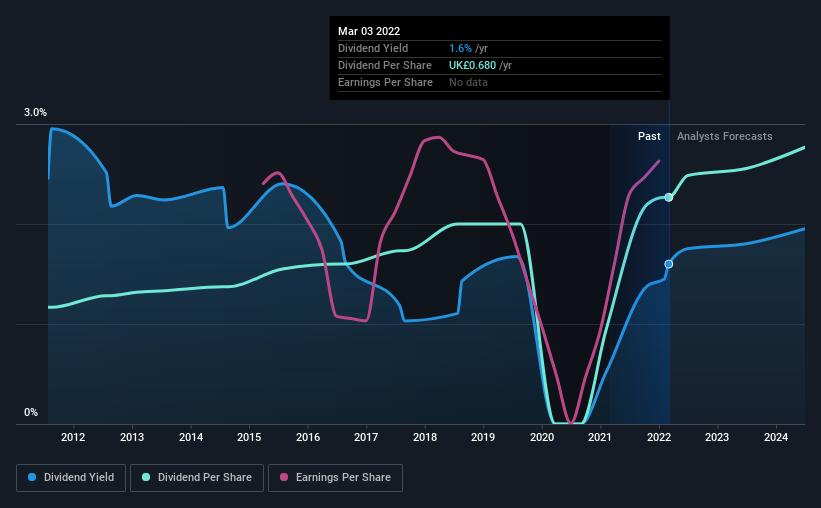The image size is (821, 508).
Task: Click the Dividend Per Share data point marker
Action: click(x=669, y=197)
